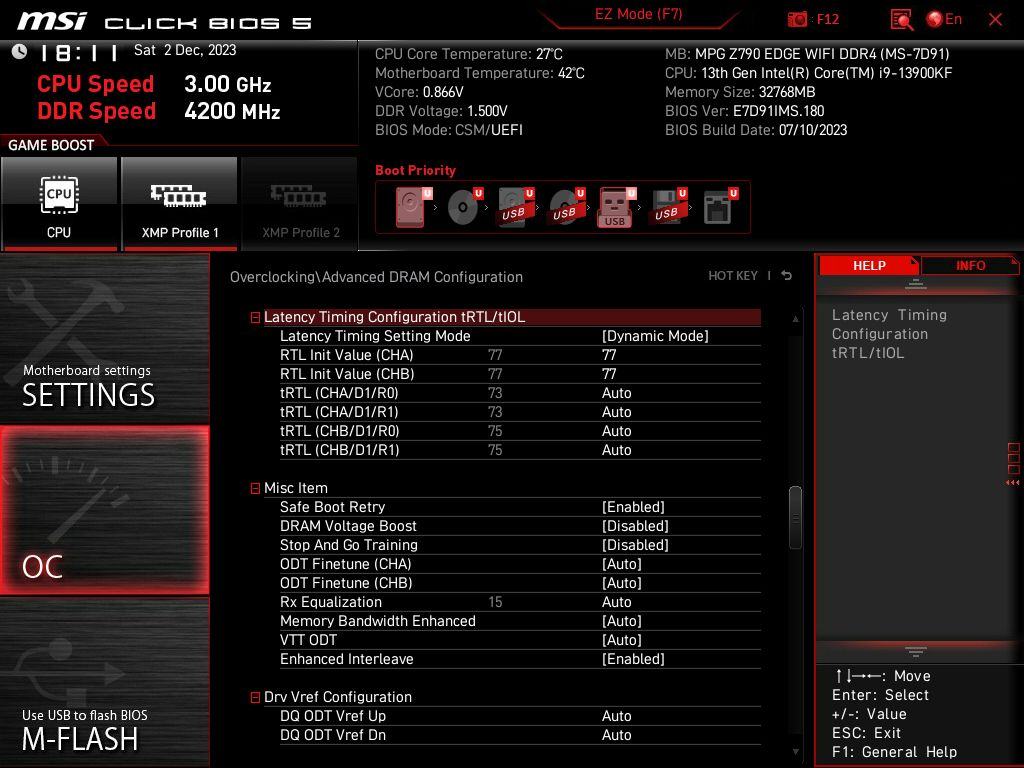Click scrollbar up arrow in settings list
This screenshot has width=1024, height=768.
(795, 319)
